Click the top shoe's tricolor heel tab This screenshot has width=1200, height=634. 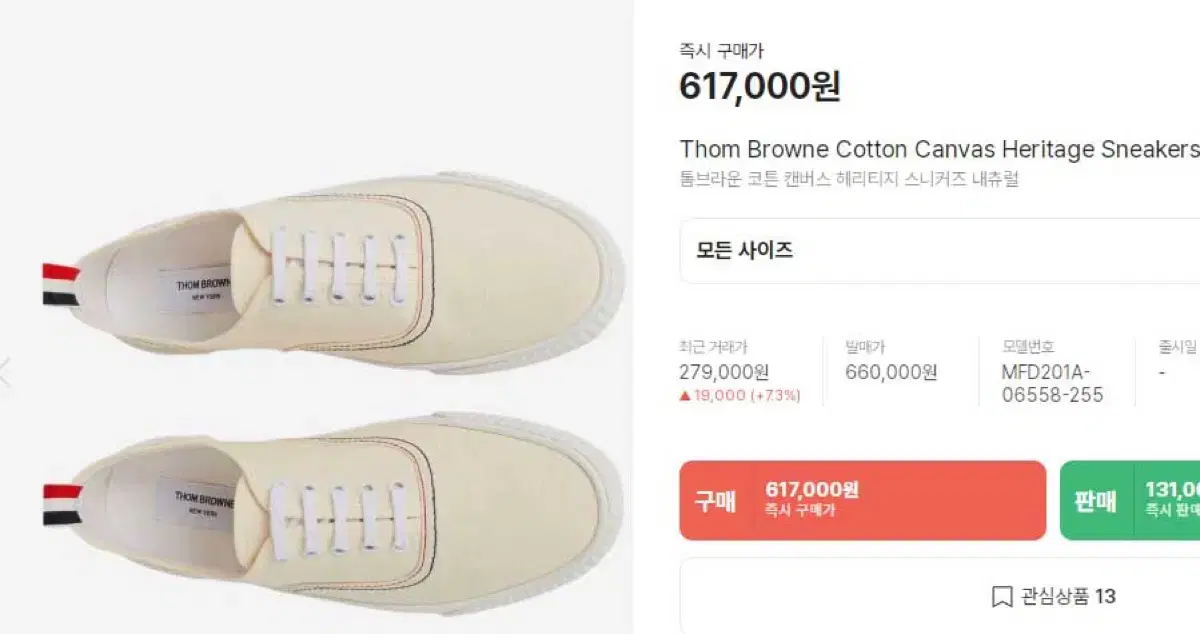click(60, 283)
